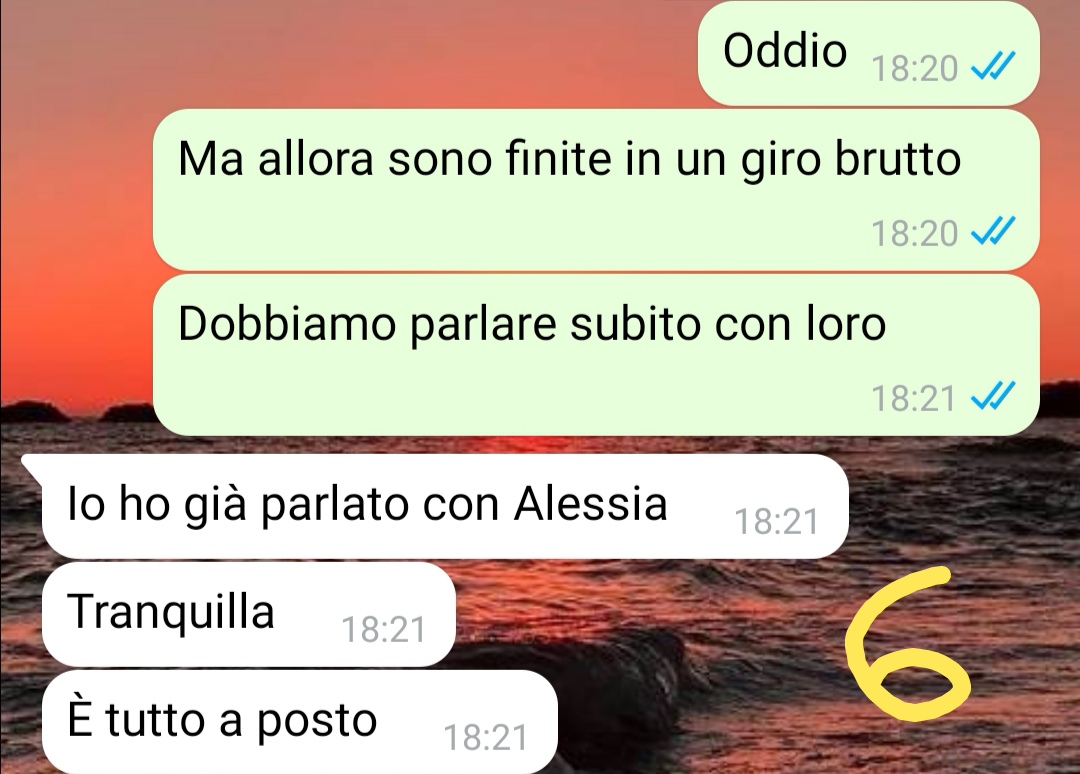
Task: Click the read-receipt checkmarks on the 'giro brutto' message
Action: (993, 231)
